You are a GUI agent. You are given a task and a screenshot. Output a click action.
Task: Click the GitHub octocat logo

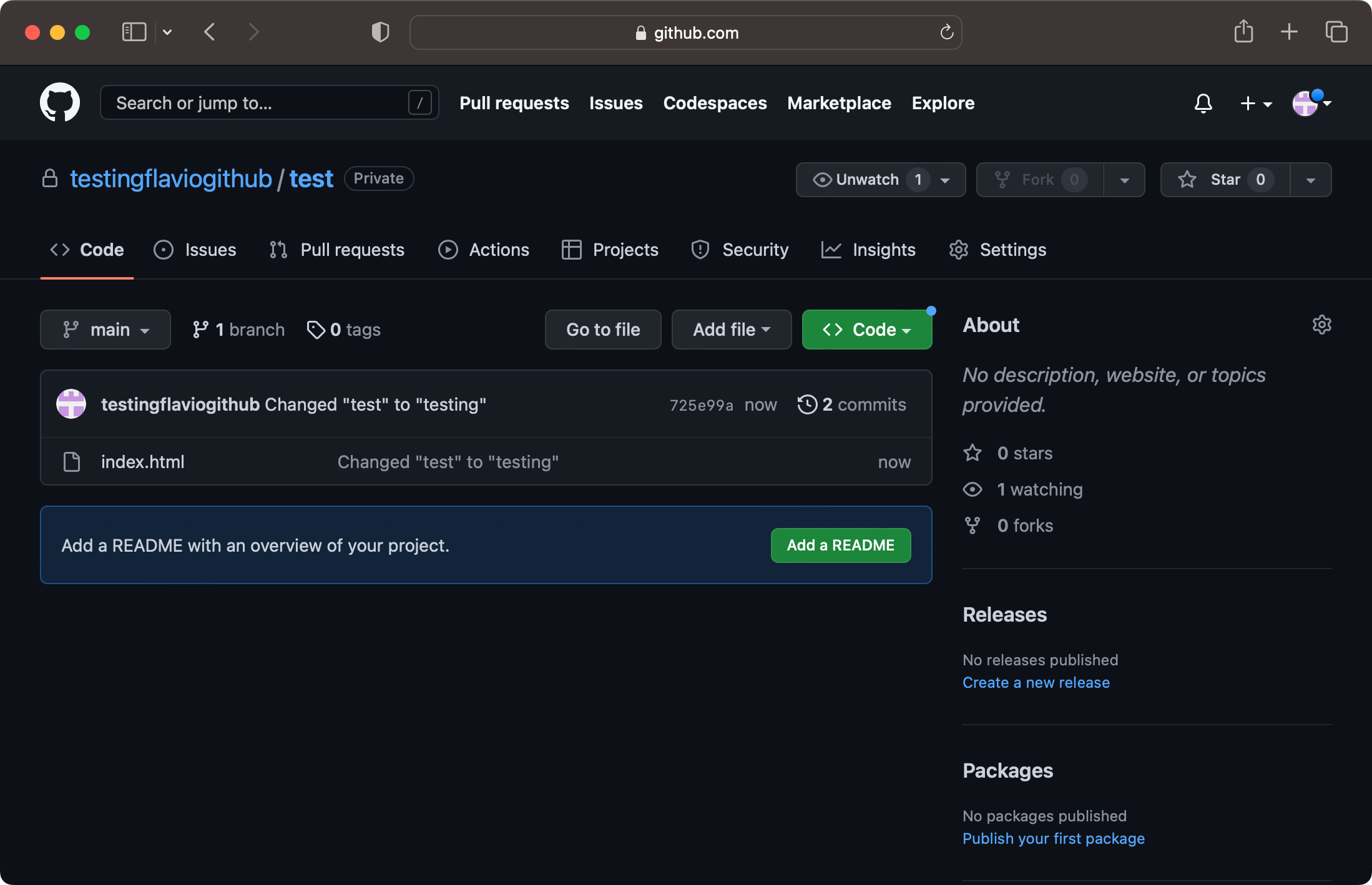coord(59,102)
